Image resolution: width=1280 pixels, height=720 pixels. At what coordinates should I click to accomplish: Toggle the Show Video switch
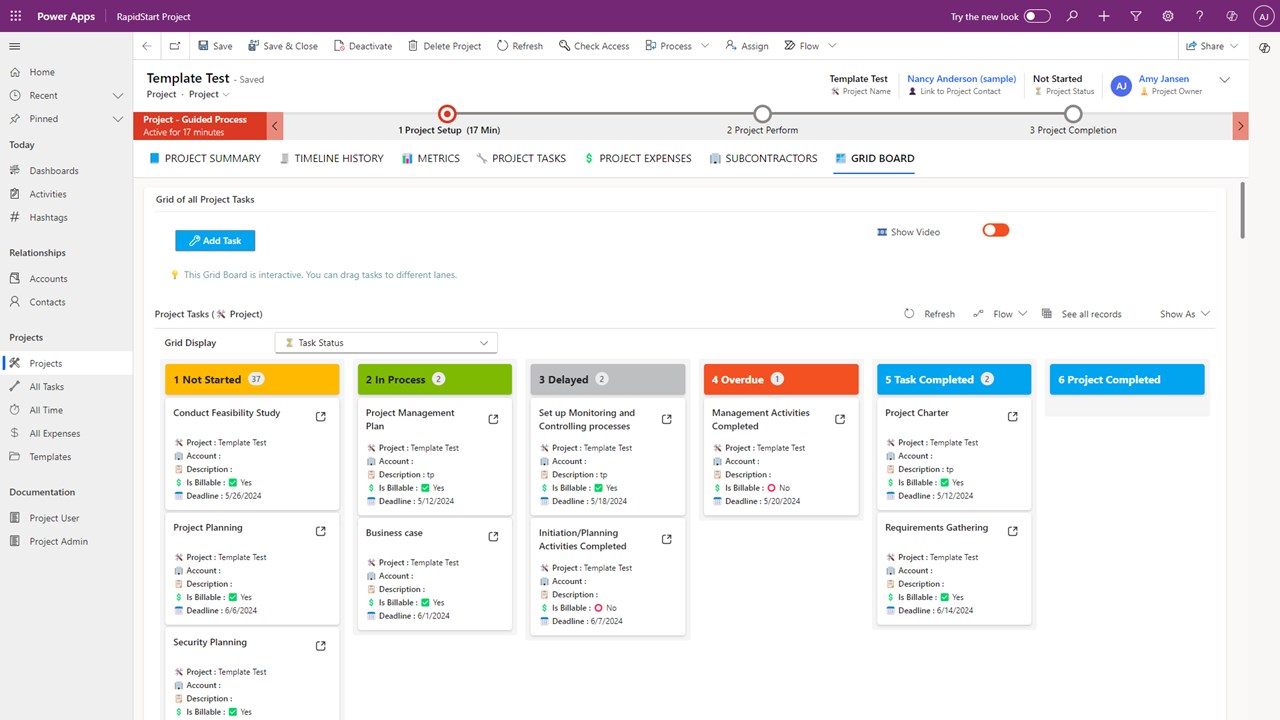(995, 230)
